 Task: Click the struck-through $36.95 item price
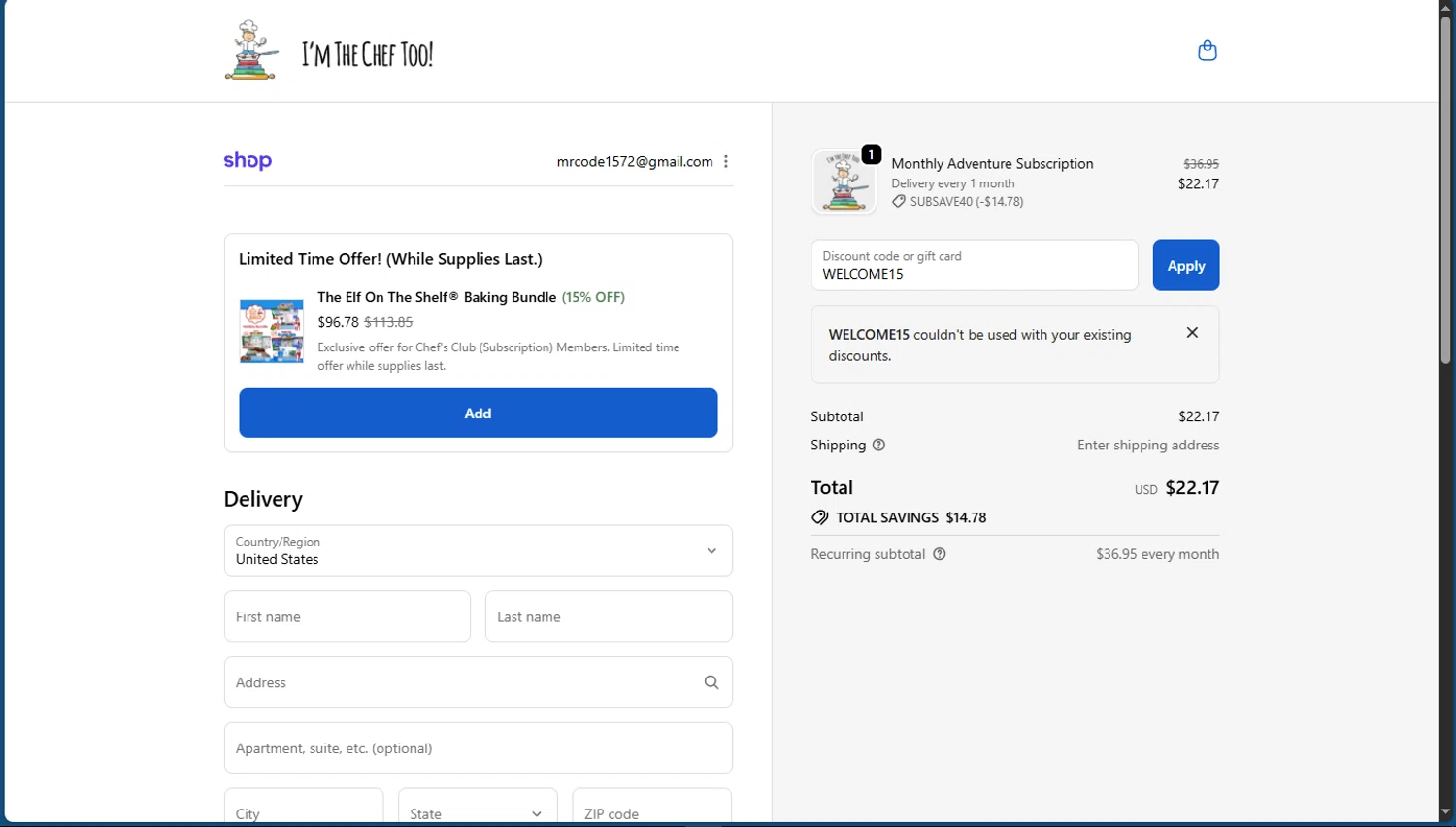pos(1202,164)
